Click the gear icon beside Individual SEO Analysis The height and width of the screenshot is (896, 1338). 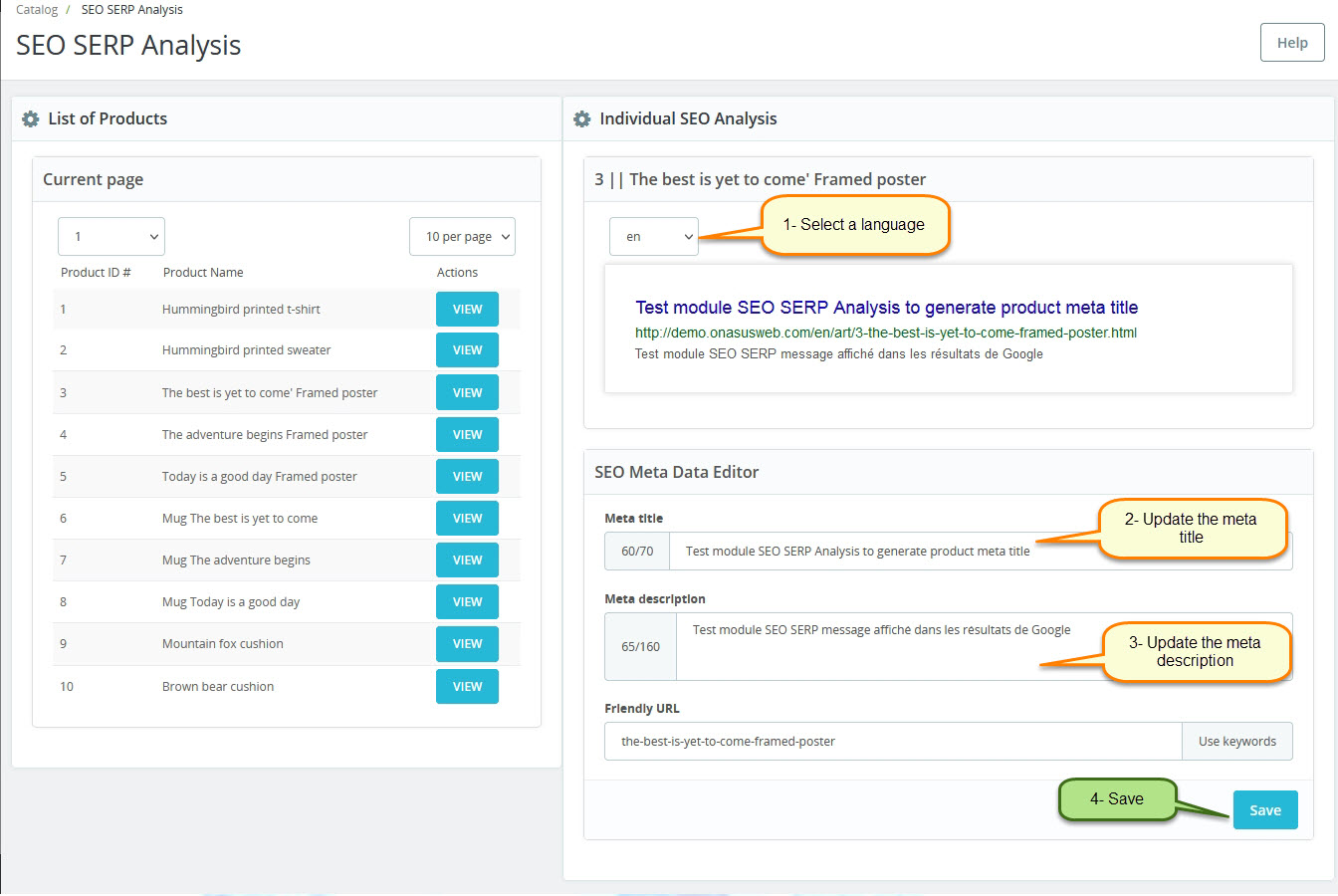pyautogui.click(x=582, y=118)
